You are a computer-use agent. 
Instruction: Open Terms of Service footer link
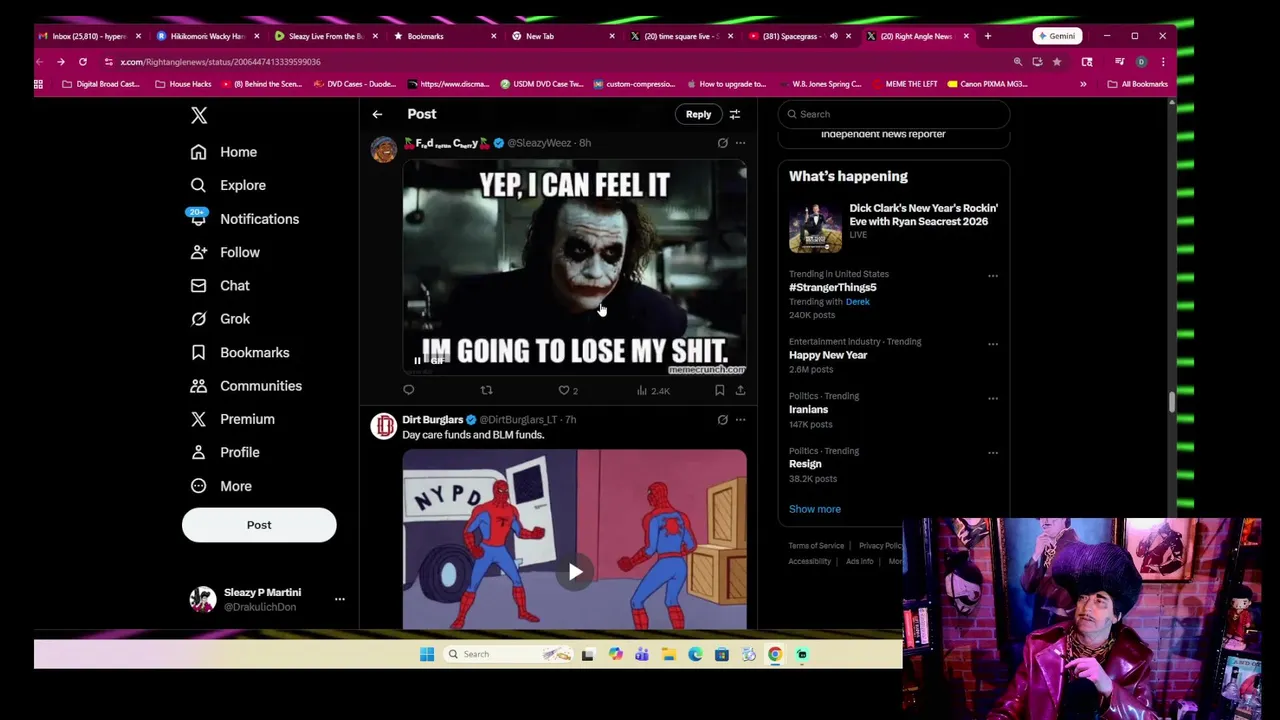coord(816,546)
